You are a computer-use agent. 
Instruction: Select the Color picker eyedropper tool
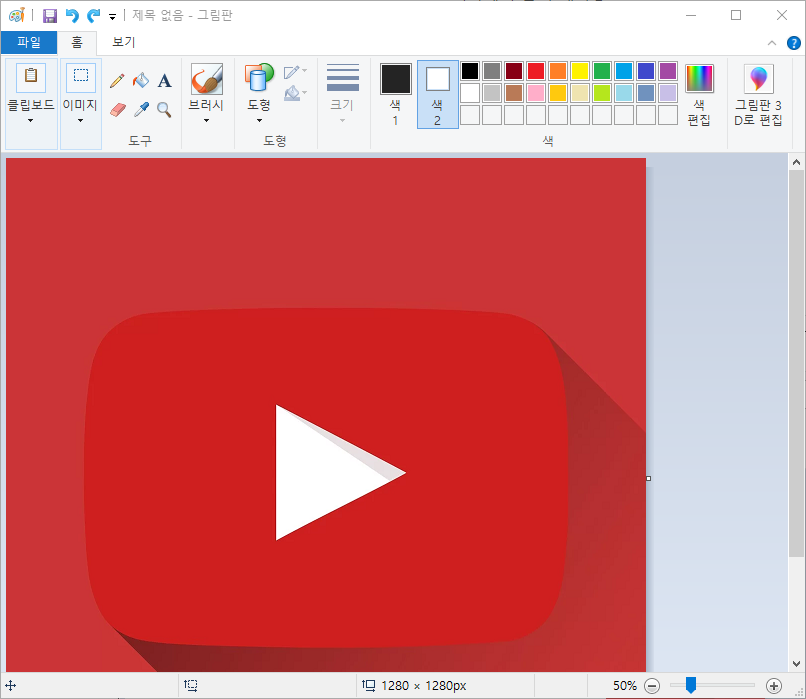141,109
